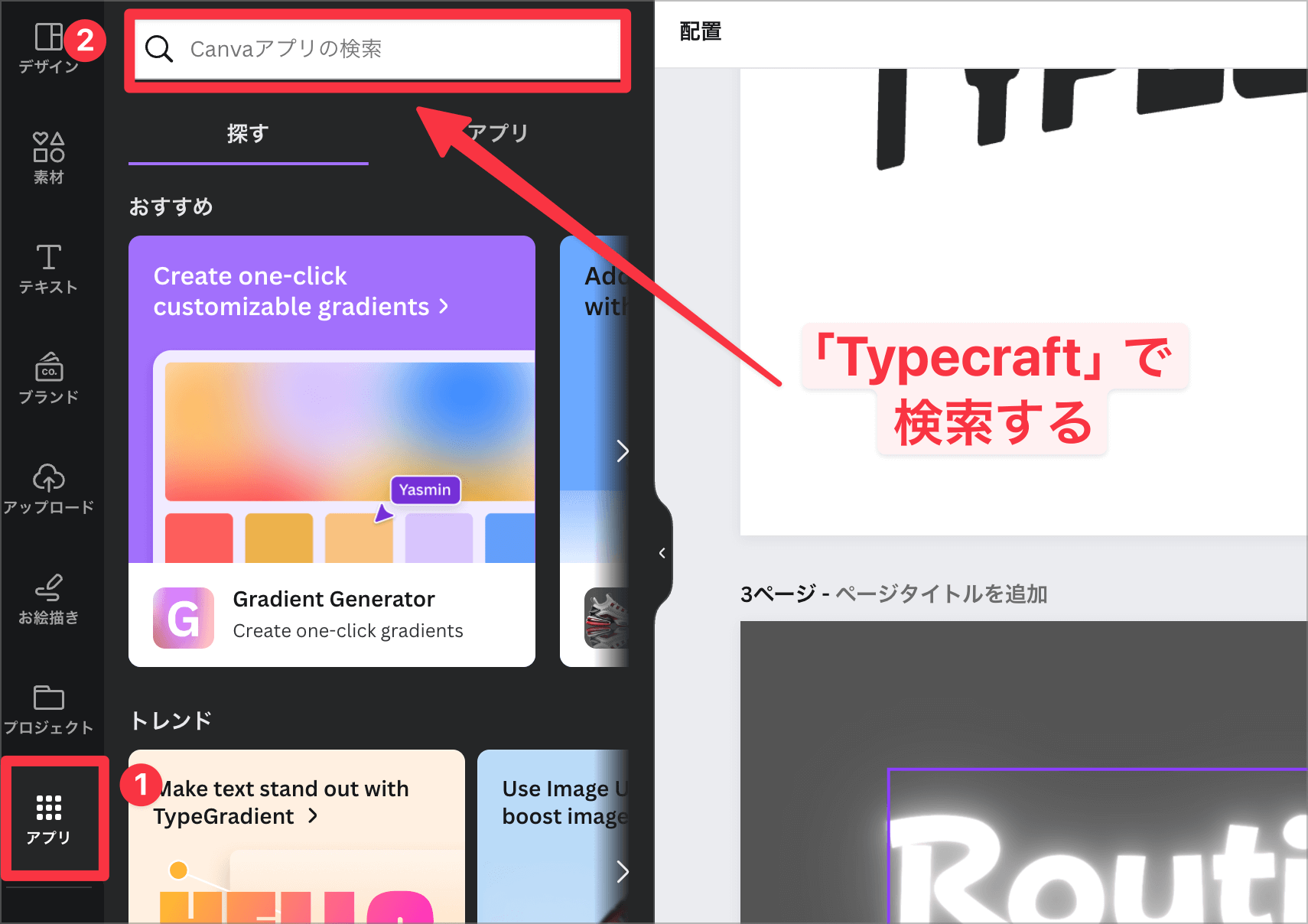
Task: Collapse the left apps panel
Action: click(661, 553)
